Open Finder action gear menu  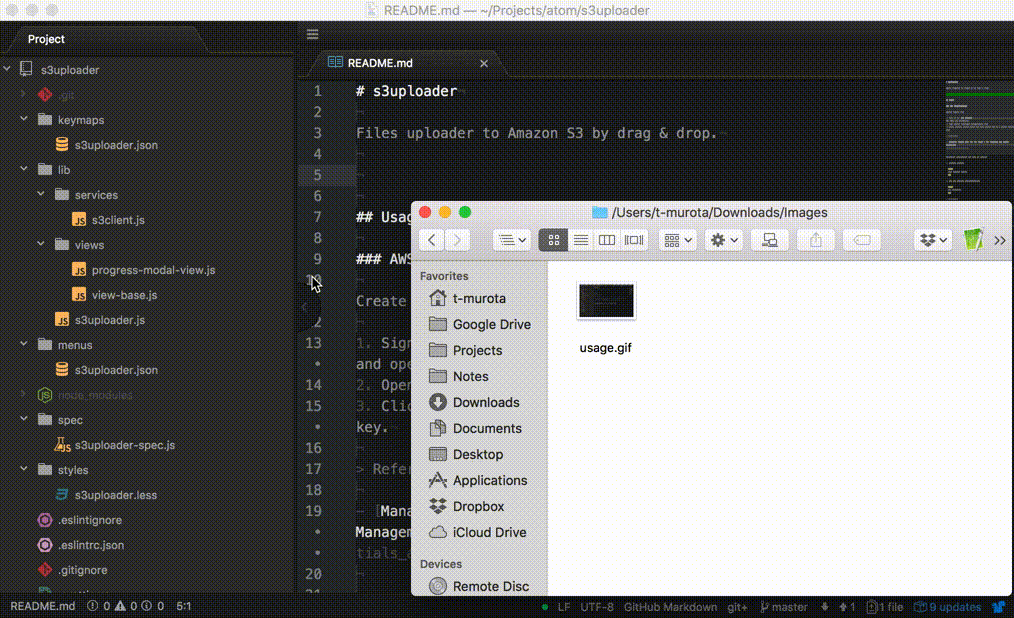(724, 240)
